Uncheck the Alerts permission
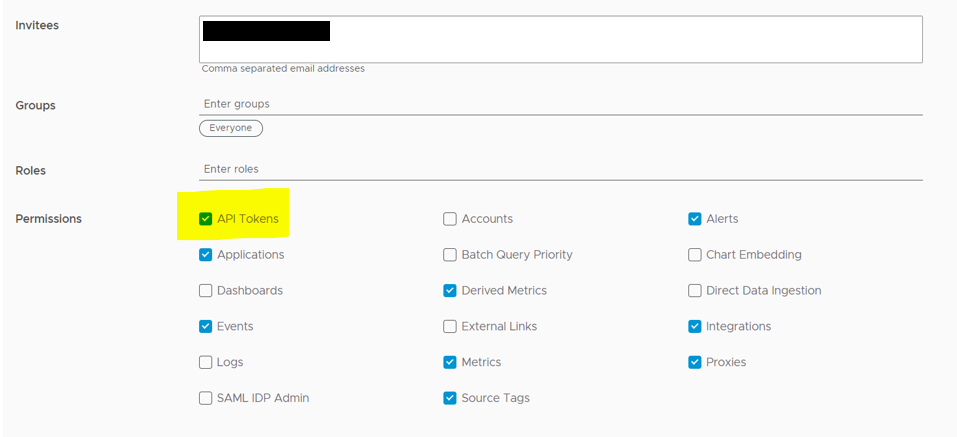 [x=695, y=219]
